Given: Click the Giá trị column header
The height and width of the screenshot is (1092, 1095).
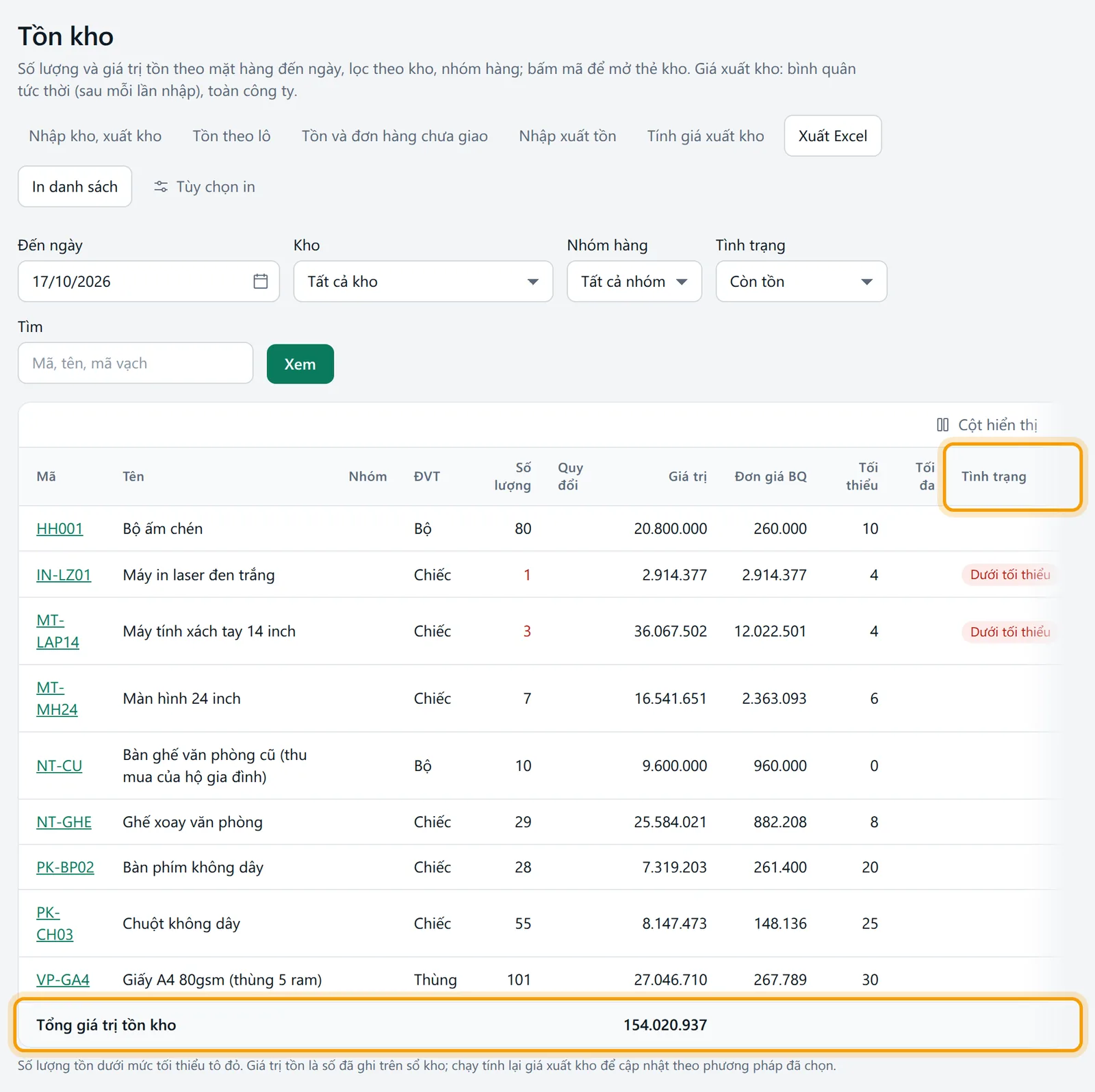Looking at the screenshot, I should [x=687, y=477].
